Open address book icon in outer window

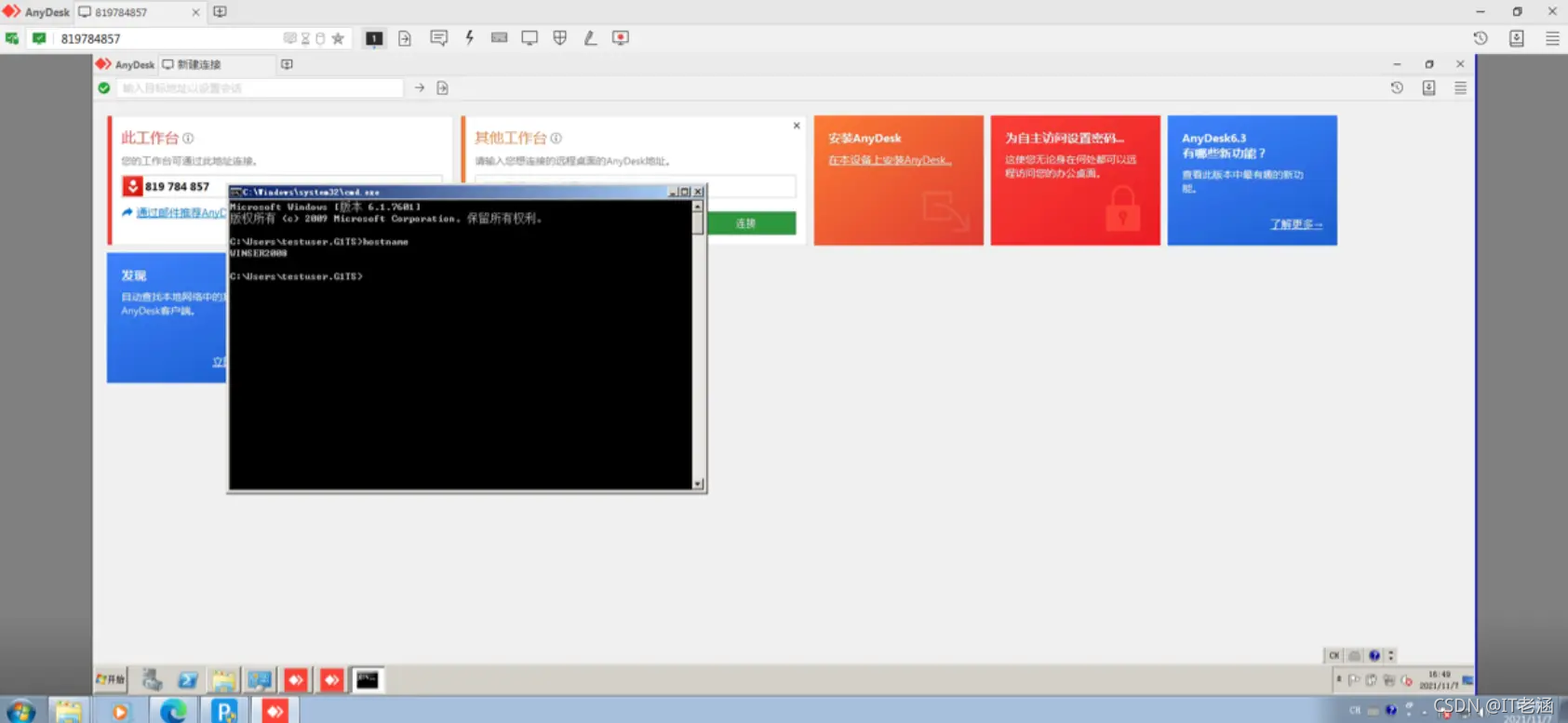[1516, 38]
